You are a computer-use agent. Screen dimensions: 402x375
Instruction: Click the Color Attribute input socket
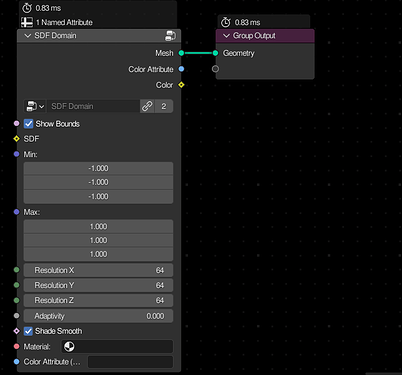pyautogui.click(x=17, y=362)
